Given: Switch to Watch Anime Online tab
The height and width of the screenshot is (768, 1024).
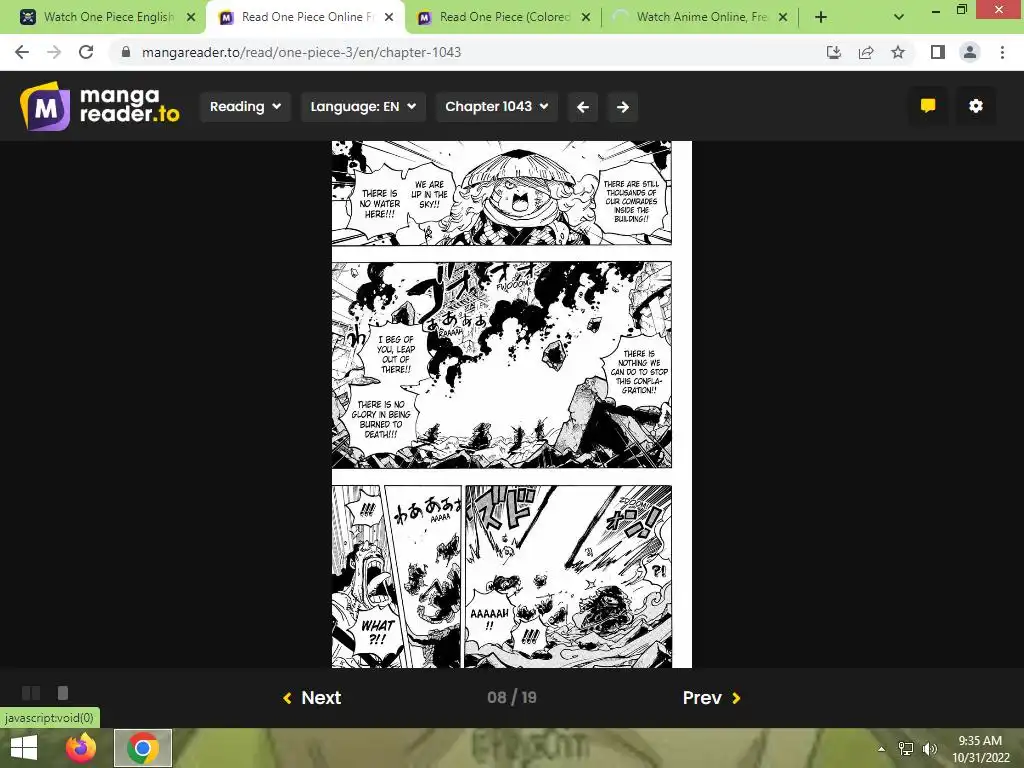Looking at the screenshot, I should (x=702, y=17).
